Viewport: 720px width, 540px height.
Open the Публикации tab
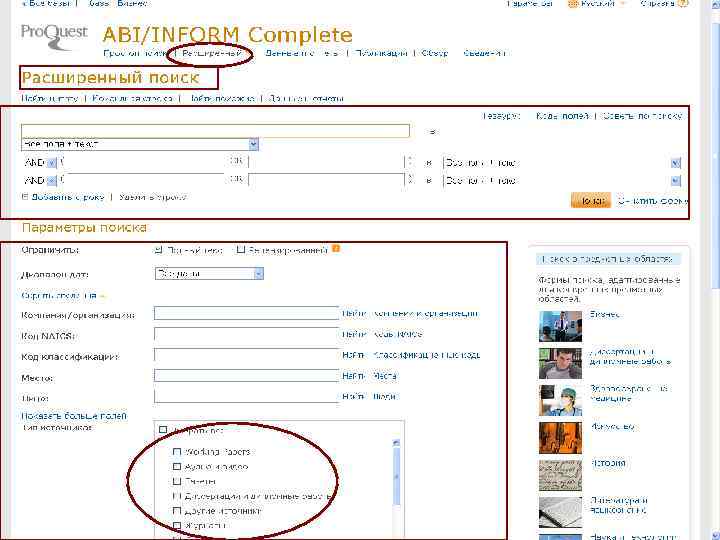381,53
